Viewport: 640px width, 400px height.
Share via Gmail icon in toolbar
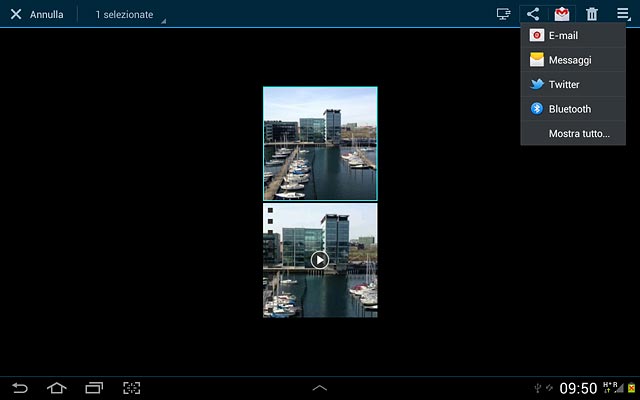click(x=562, y=14)
